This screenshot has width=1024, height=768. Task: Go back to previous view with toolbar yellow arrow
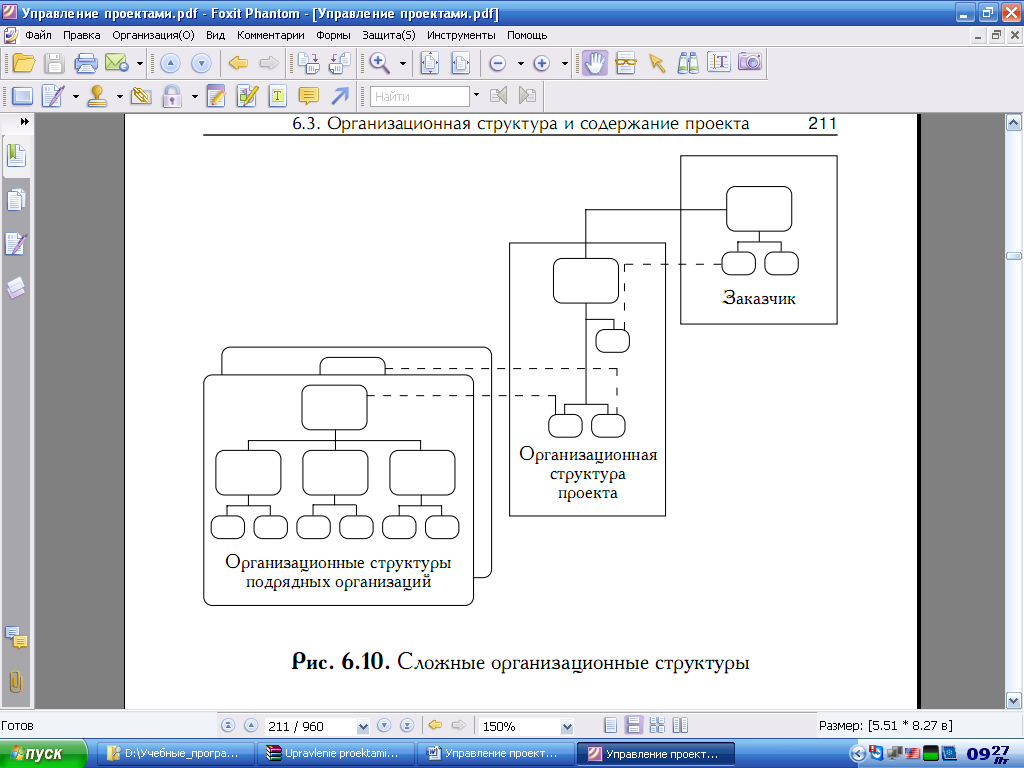tap(238, 63)
